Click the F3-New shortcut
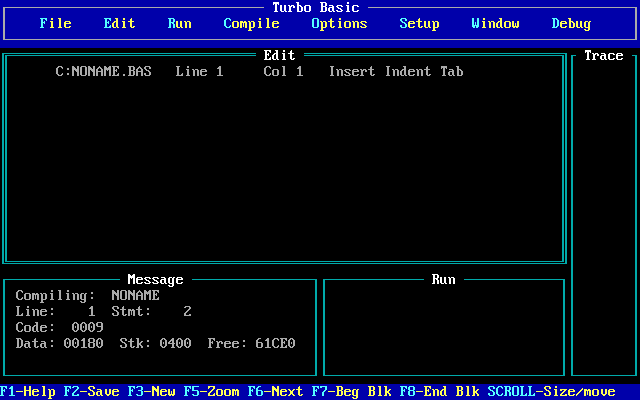Screen dimensions: 640x400 click(151, 391)
